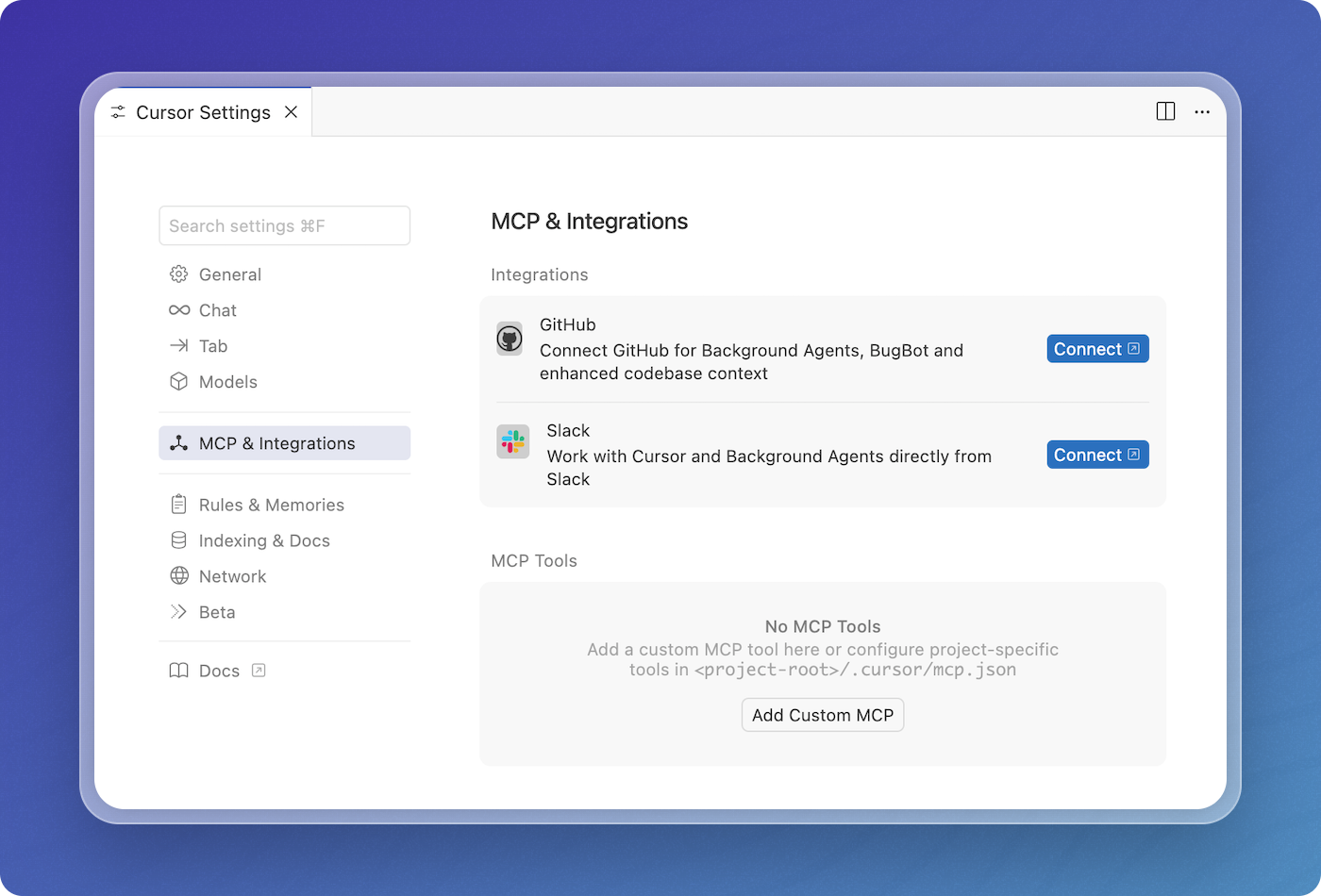
Task: Focus the Search settings field
Action: click(284, 226)
